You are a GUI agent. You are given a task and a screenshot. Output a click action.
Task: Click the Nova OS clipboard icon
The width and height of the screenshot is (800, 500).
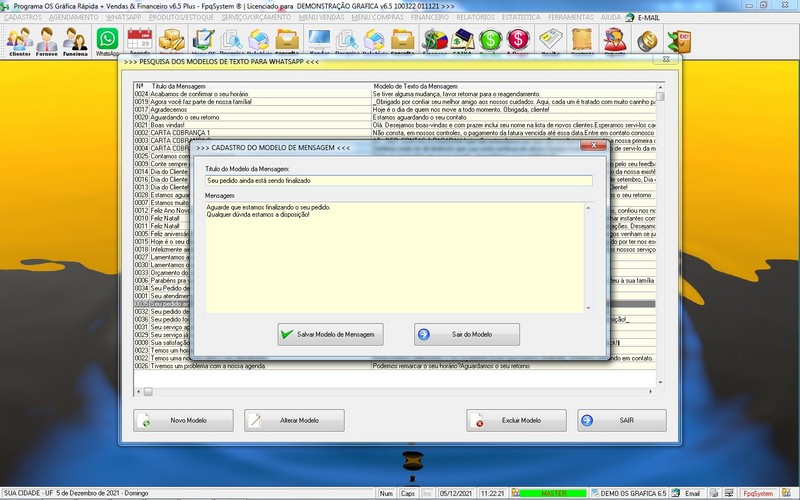(x=203, y=41)
